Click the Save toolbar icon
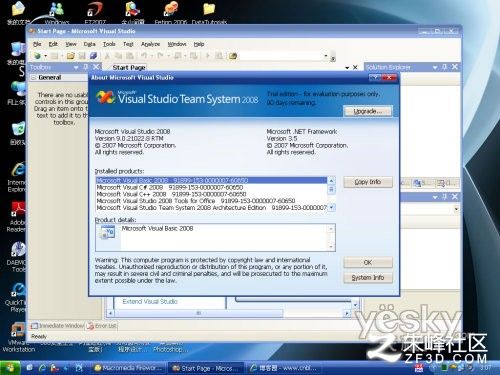 click(82, 56)
